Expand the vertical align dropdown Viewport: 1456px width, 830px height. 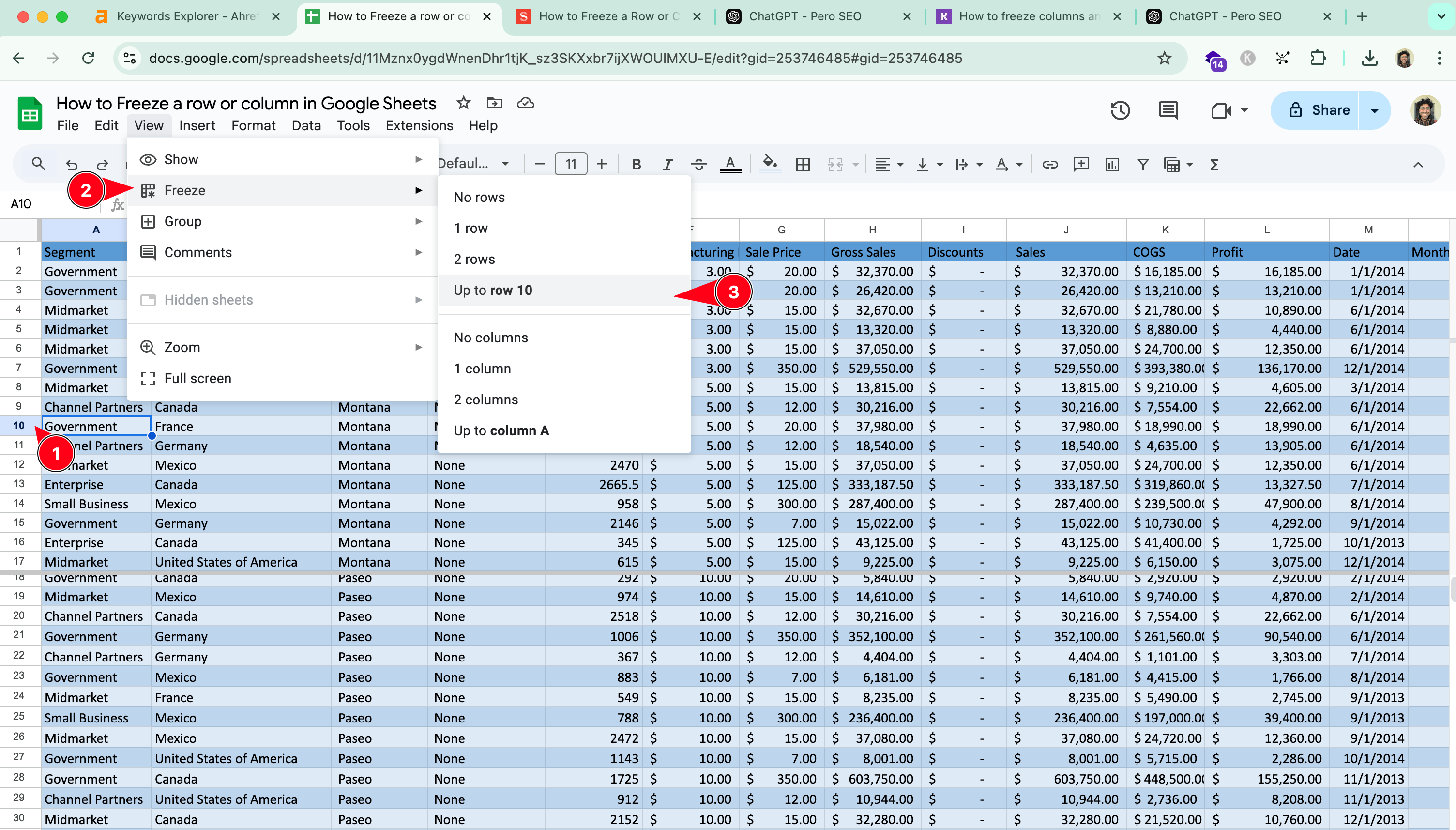click(x=940, y=165)
